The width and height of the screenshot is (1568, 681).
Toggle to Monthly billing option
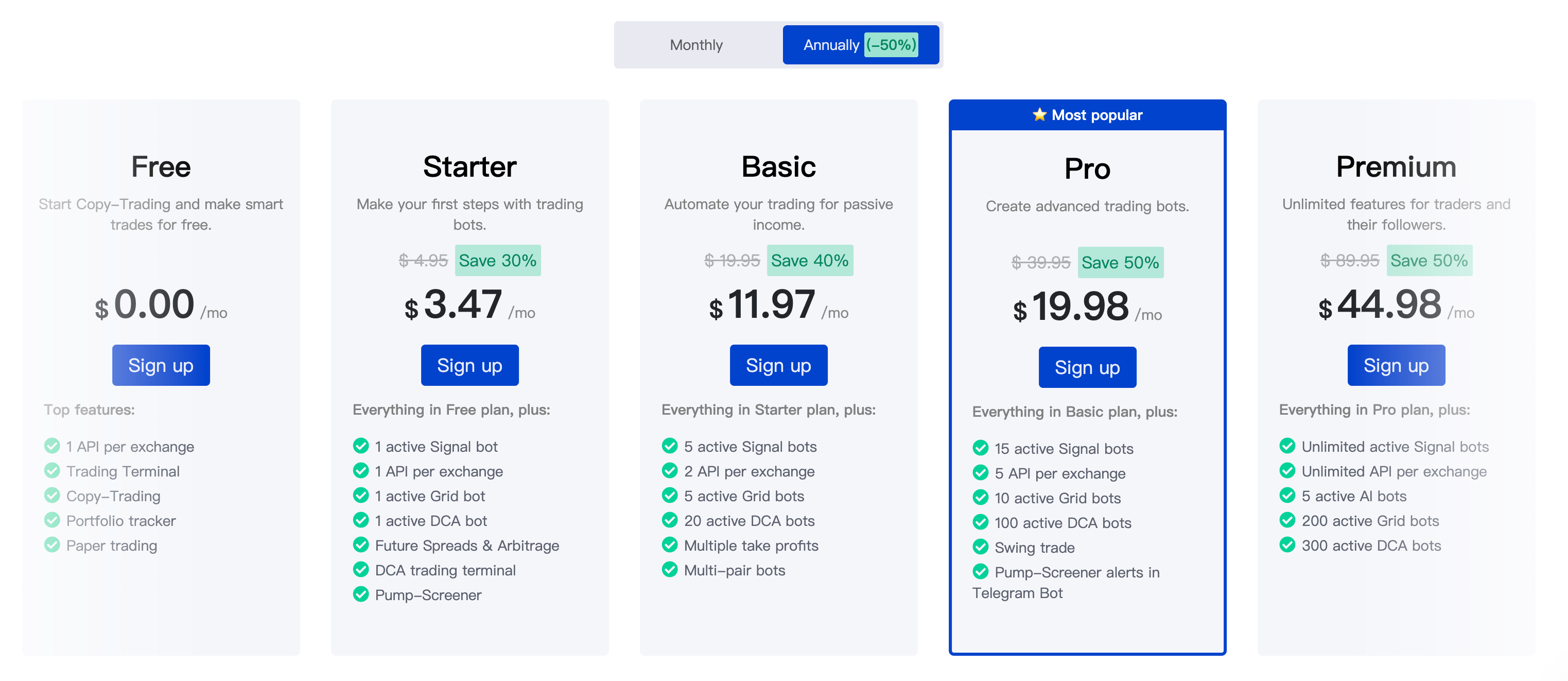(696, 44)
